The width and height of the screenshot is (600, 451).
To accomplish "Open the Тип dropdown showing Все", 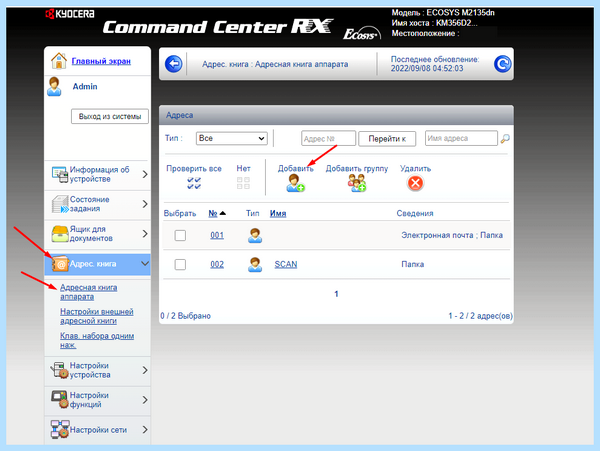I will click(x=232, y=138).
